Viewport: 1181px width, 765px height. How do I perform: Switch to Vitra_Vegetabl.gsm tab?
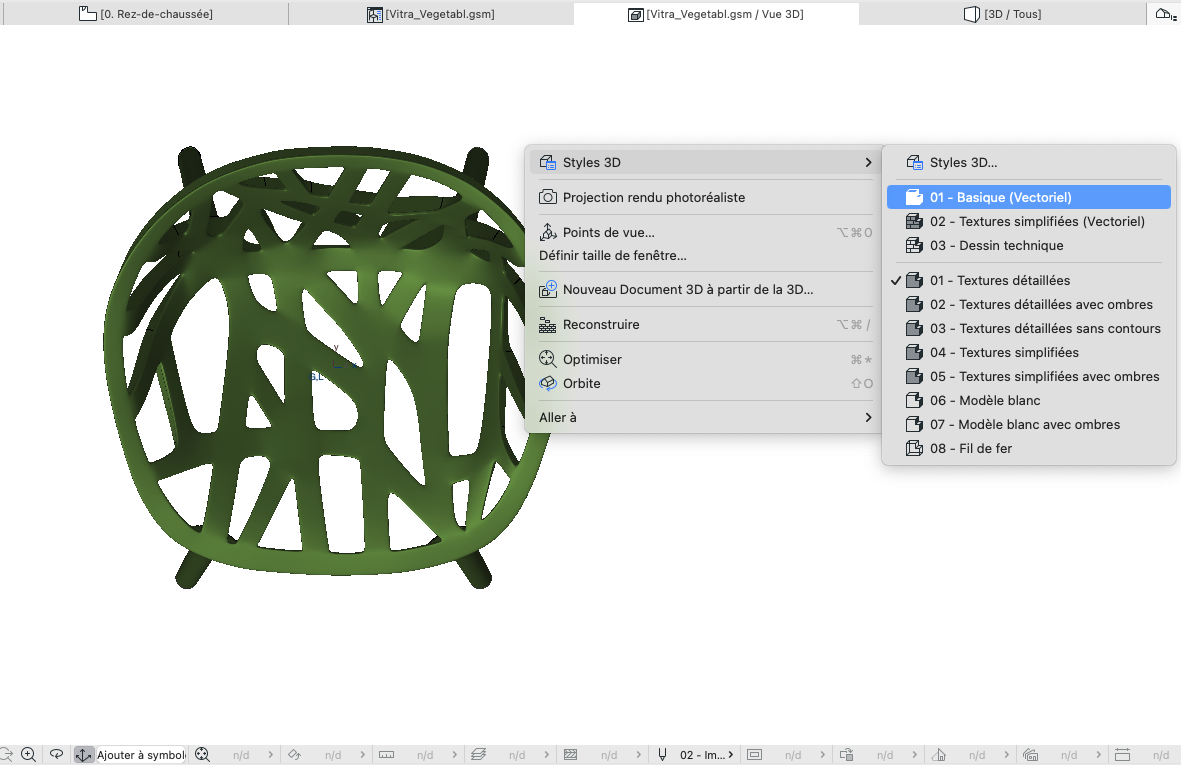tap(431, 14)
